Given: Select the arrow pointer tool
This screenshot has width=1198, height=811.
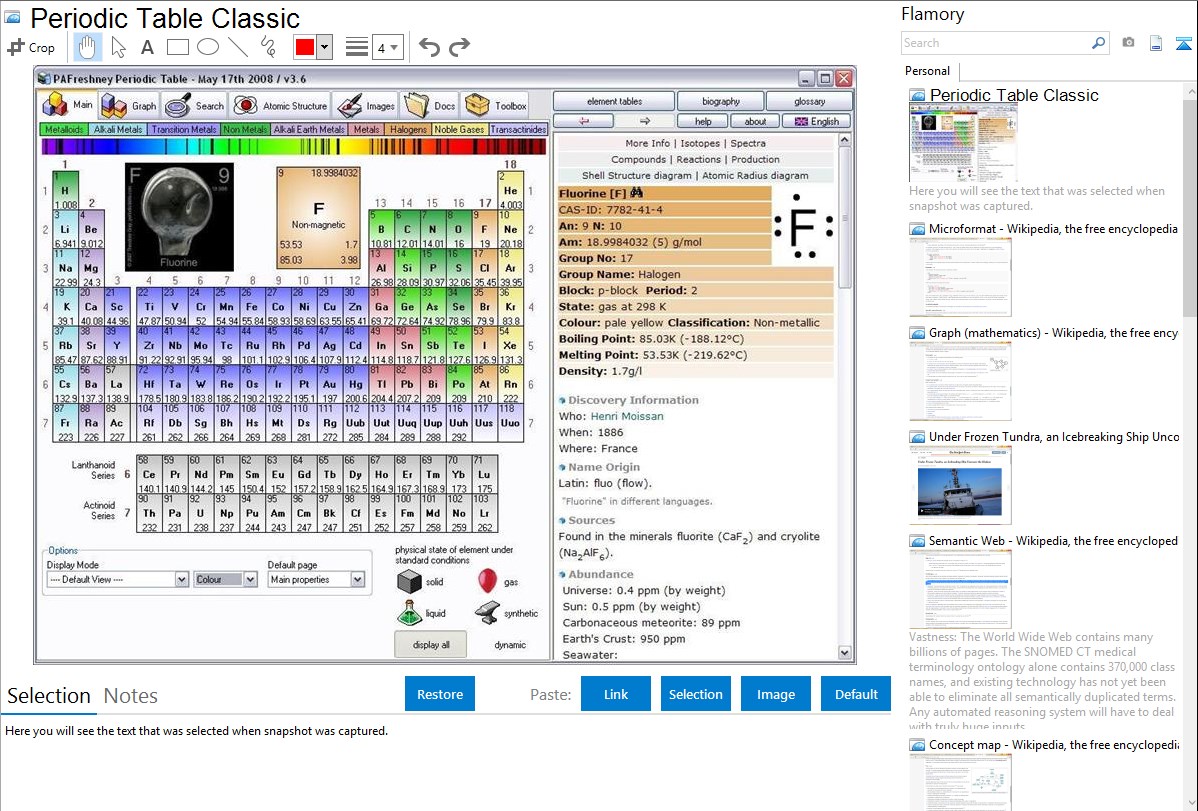Looking at the screenshot, I should click(x=118, y=47).
